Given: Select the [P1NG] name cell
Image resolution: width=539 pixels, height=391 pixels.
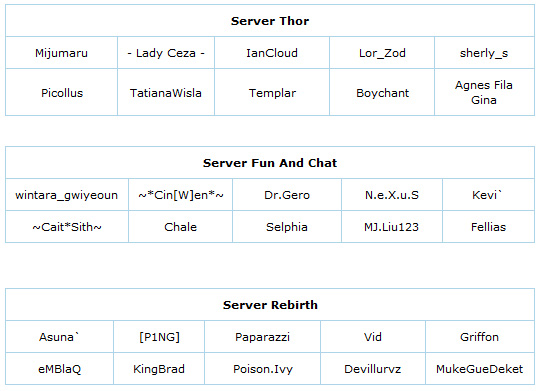Looking at the screenshot, I should click(159, 337).
